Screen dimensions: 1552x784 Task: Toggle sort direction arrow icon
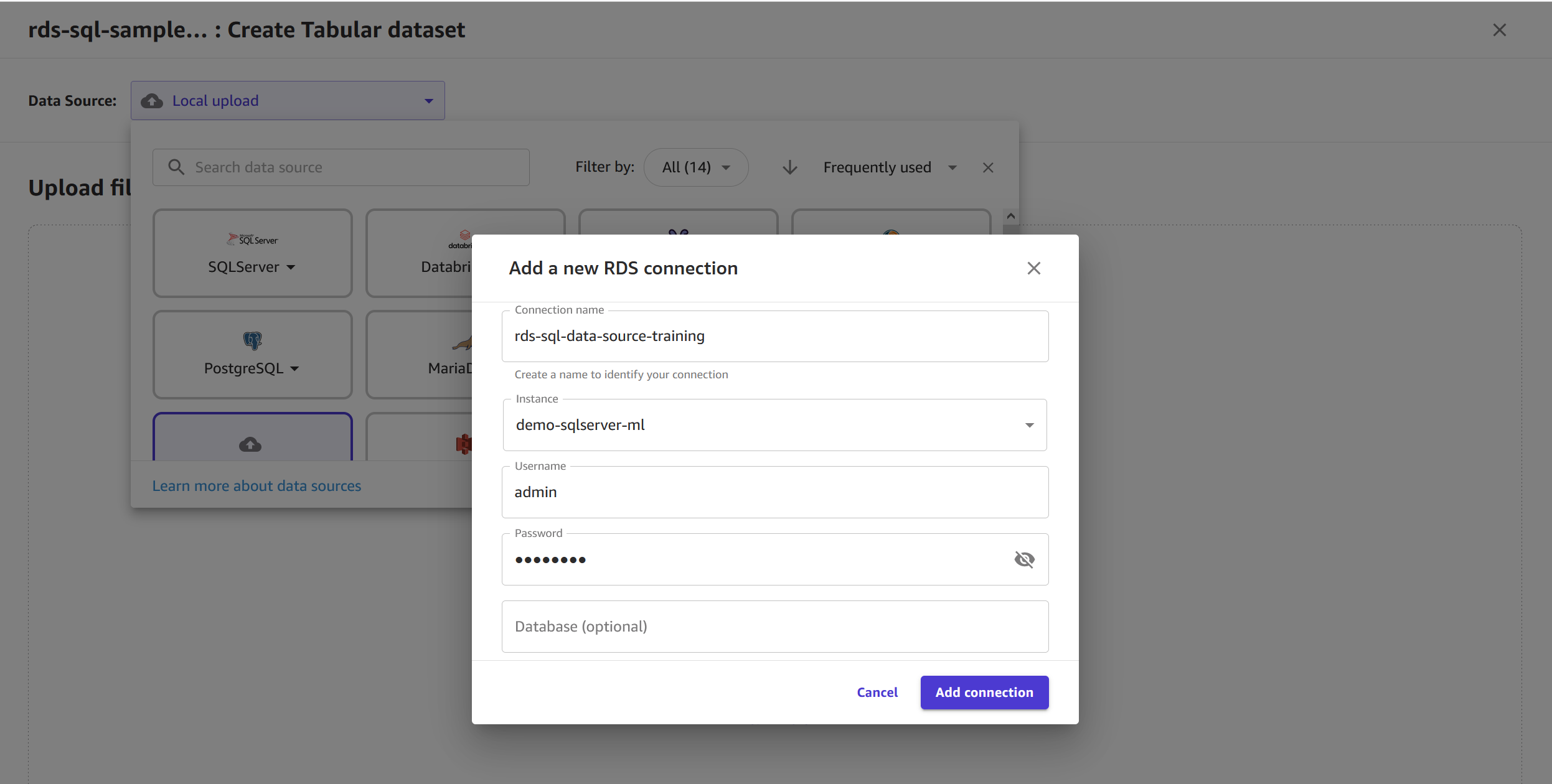[x=789, y=167]
